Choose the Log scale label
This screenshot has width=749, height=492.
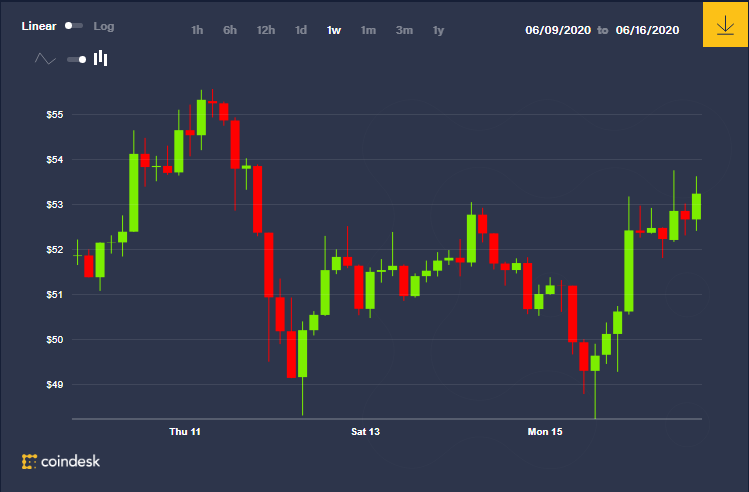click(x=104, y=26)
